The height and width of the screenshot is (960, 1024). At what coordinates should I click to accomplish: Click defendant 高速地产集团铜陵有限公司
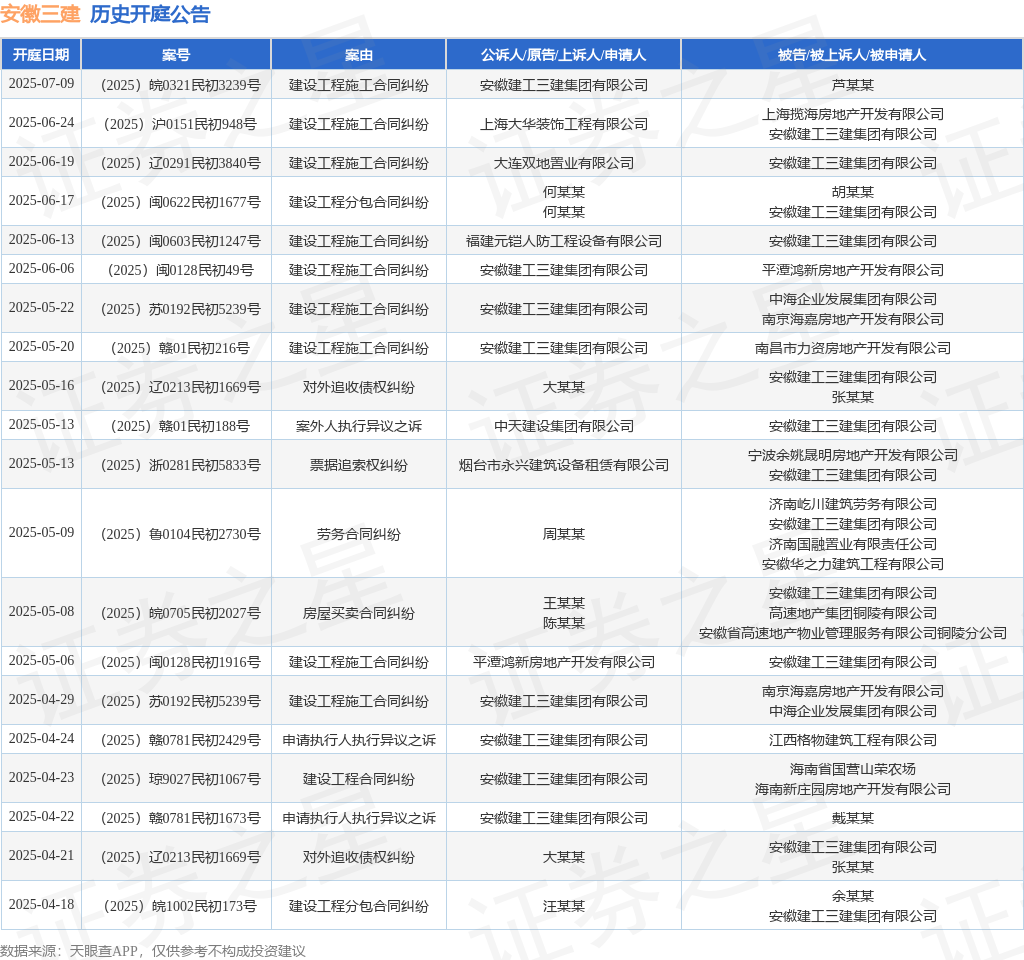click(852, 613)
